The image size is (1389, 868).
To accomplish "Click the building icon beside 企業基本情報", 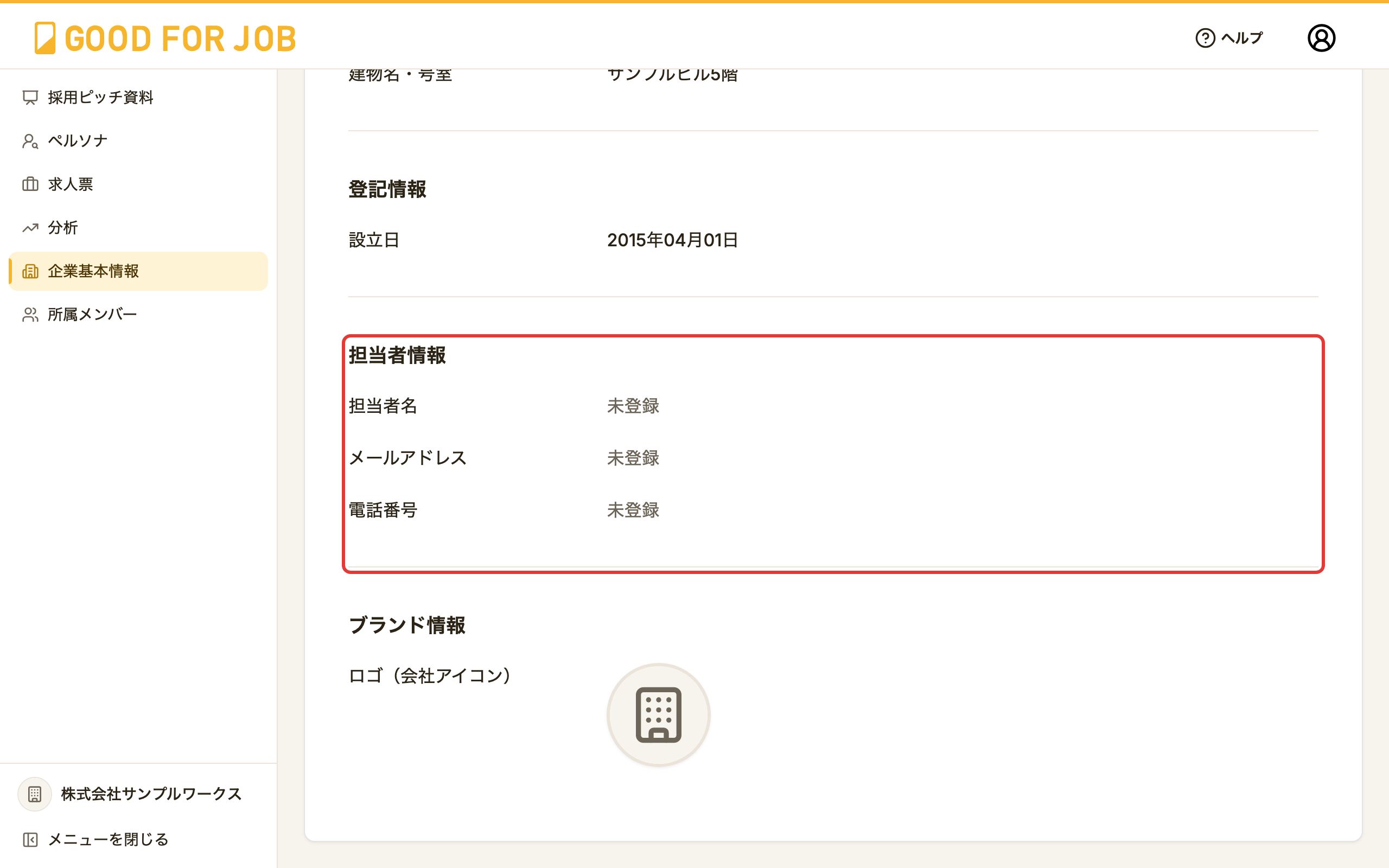I will click(30, 271).
